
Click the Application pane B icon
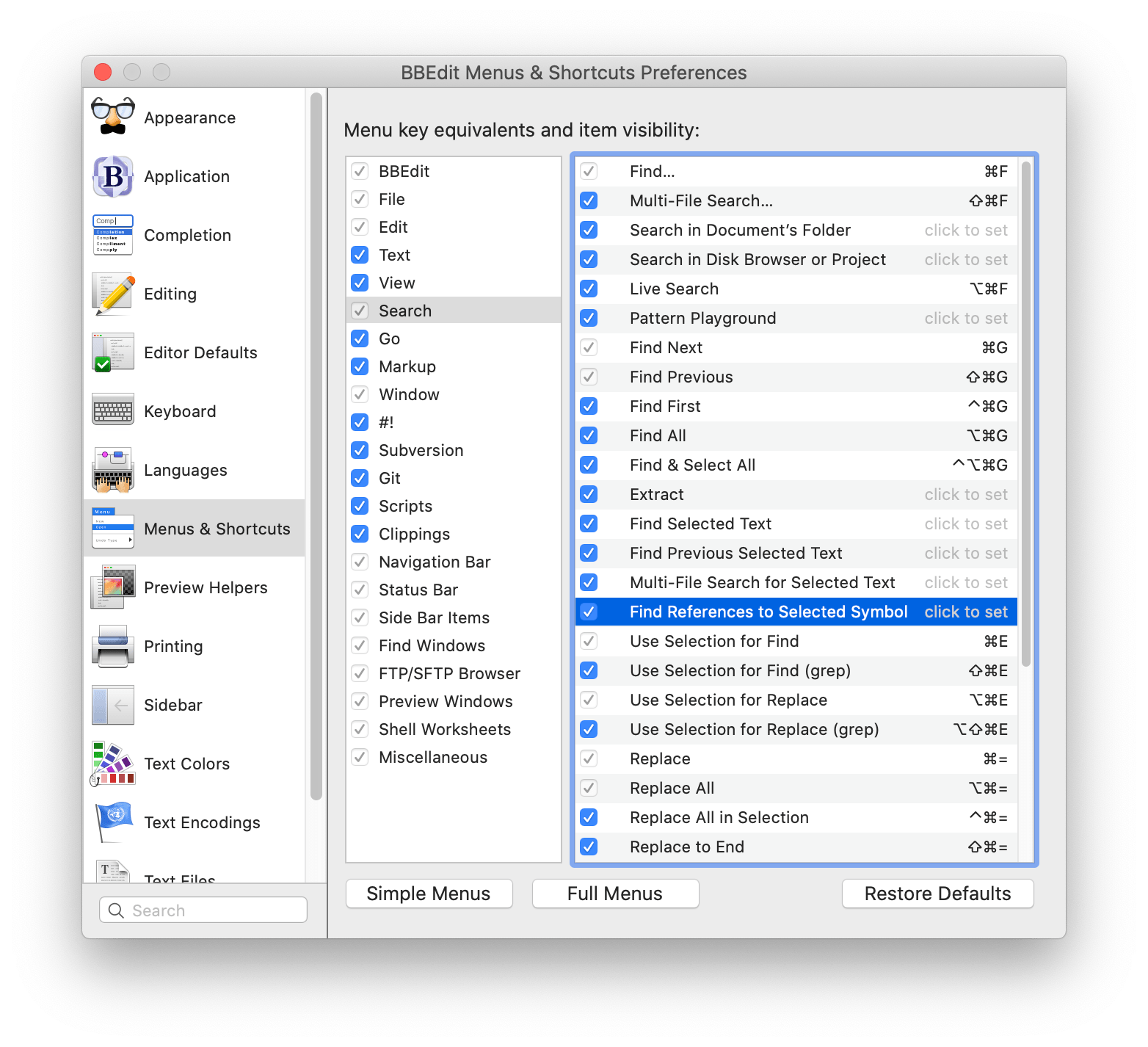[x=113, y=176]
